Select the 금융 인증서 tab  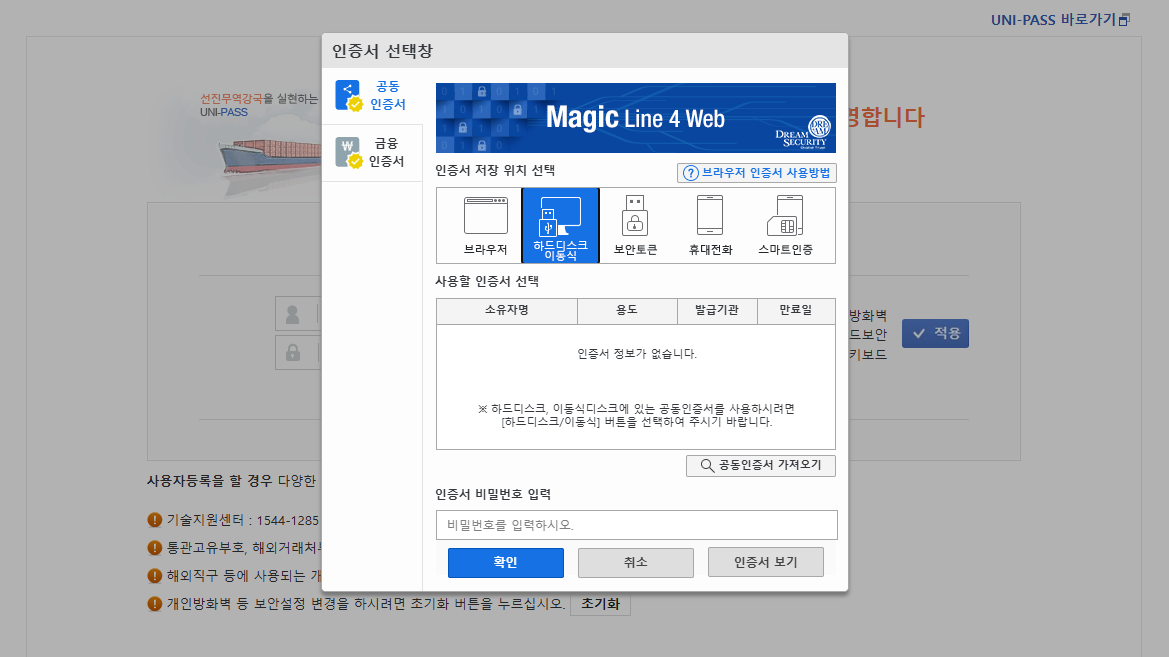click(x=372, y=152)
